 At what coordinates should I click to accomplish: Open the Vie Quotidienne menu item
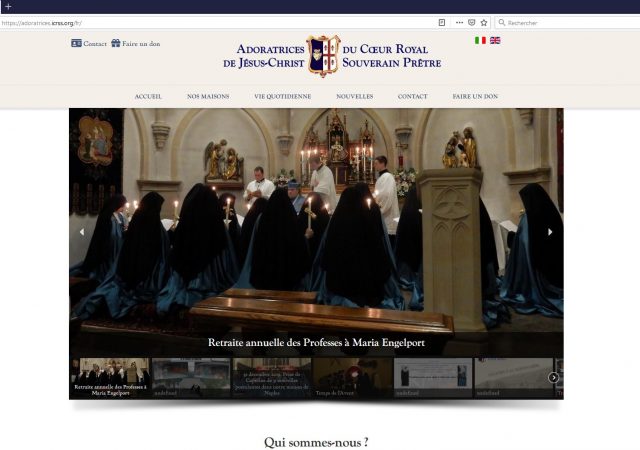[x=282, y=96]
